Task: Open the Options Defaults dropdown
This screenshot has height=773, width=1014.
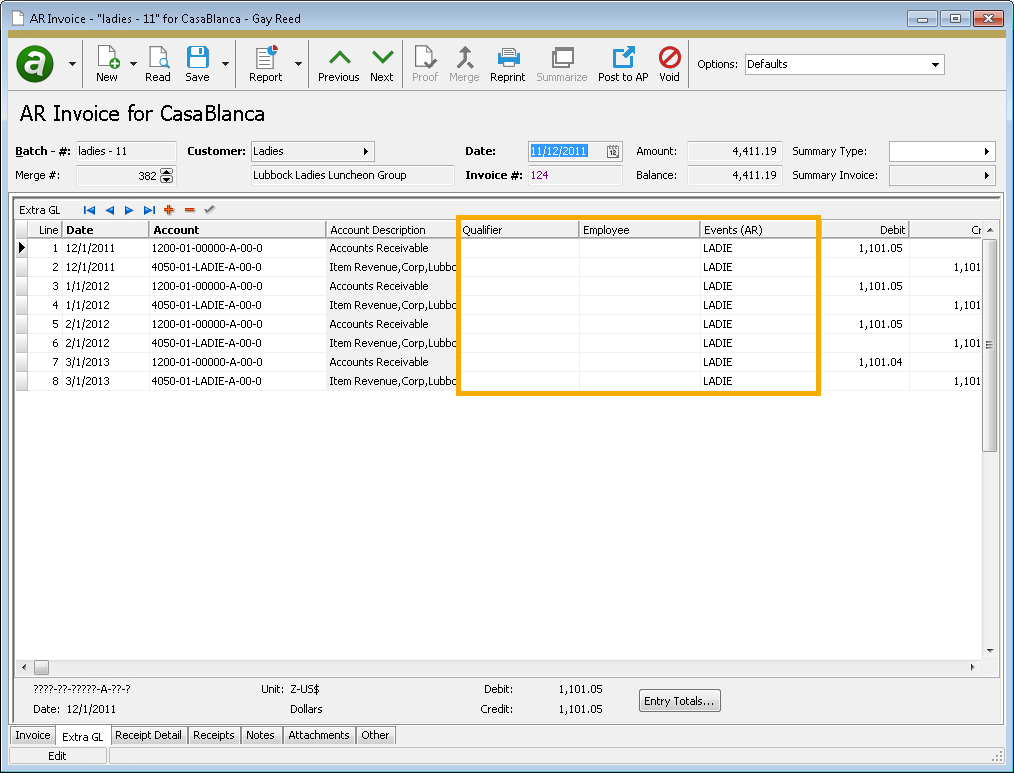Action: (936, 63)
